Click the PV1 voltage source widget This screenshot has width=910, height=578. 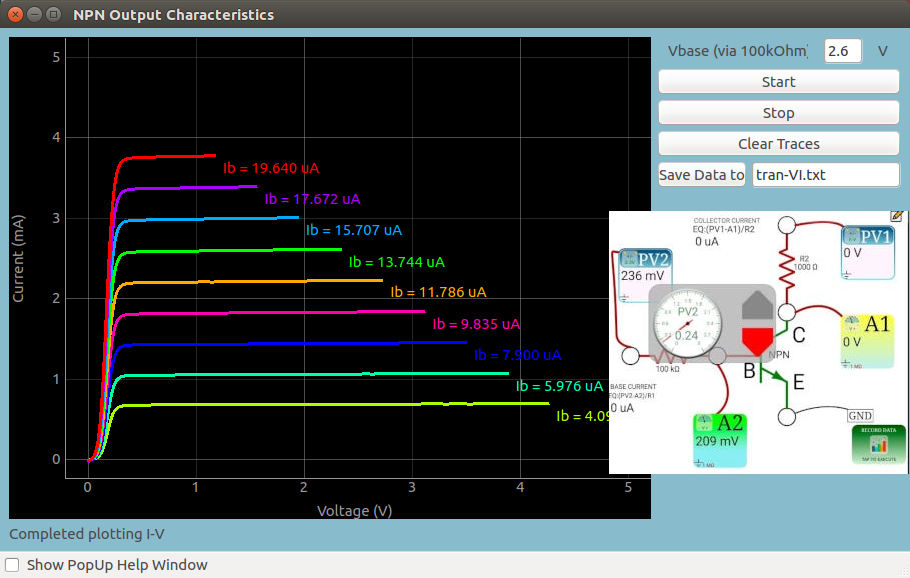[x=867, y=247]
